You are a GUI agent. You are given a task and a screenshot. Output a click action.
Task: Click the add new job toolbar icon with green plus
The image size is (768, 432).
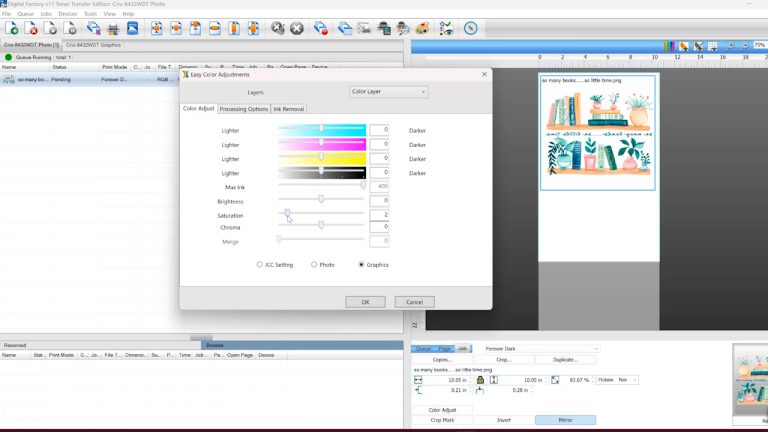[x=12, y=28]
